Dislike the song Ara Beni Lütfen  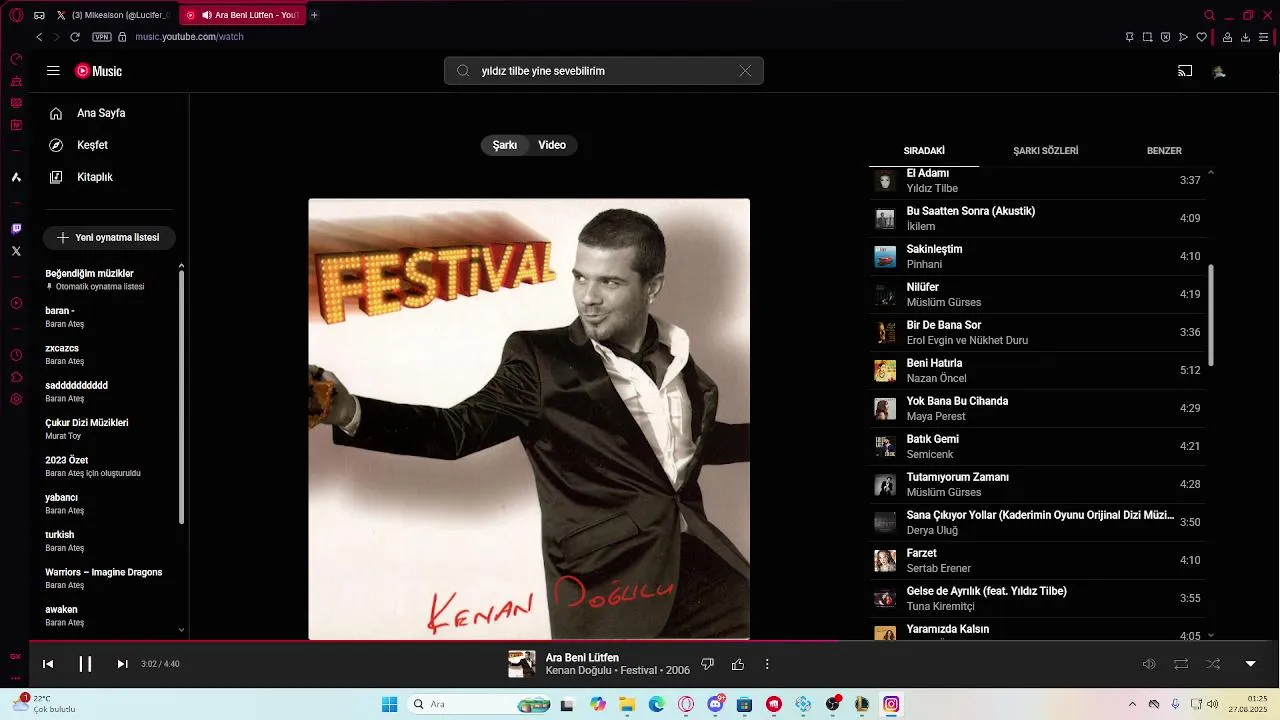707,664
